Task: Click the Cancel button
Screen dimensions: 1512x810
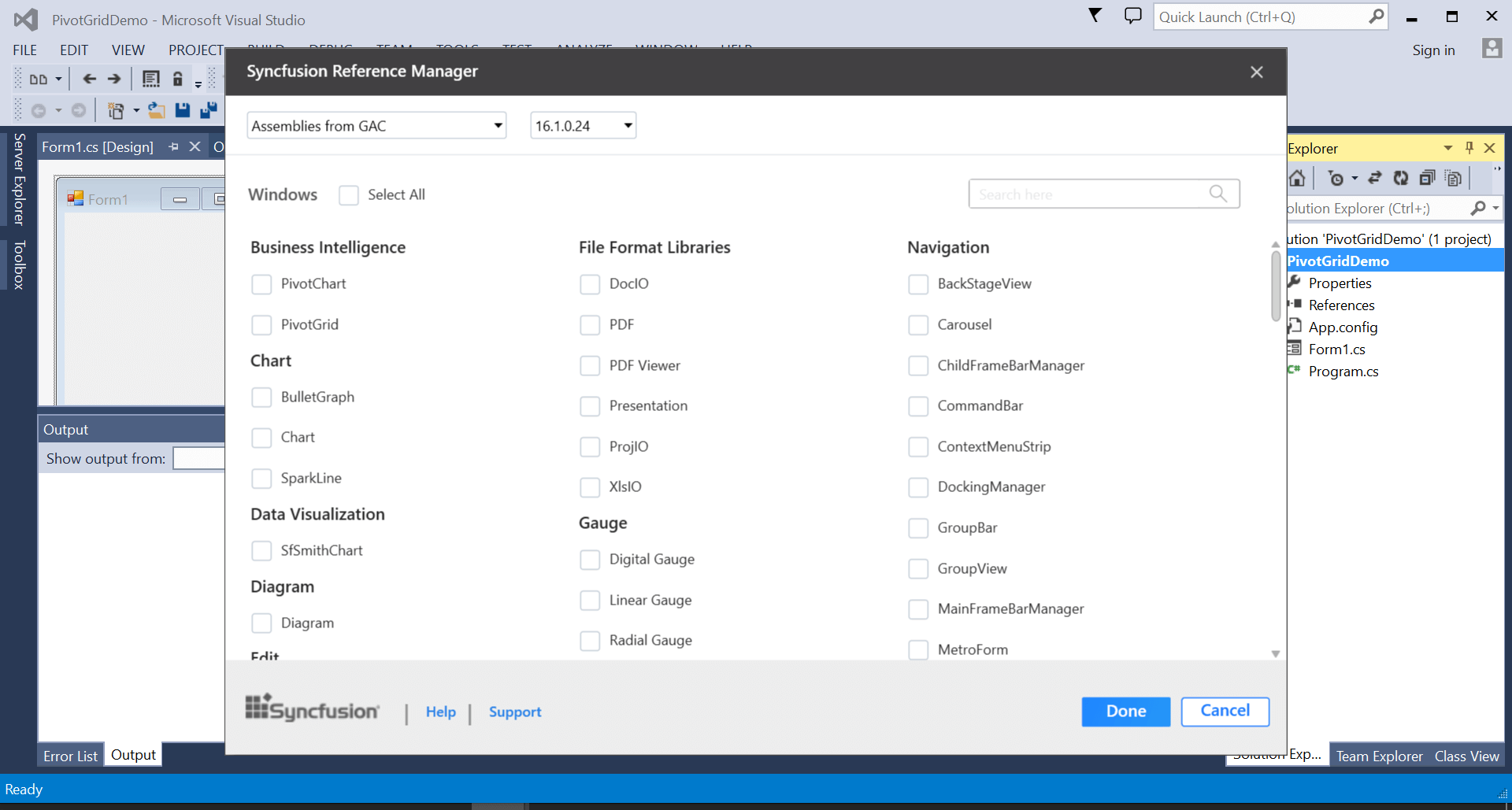Action: click(x=1225, y=711)
